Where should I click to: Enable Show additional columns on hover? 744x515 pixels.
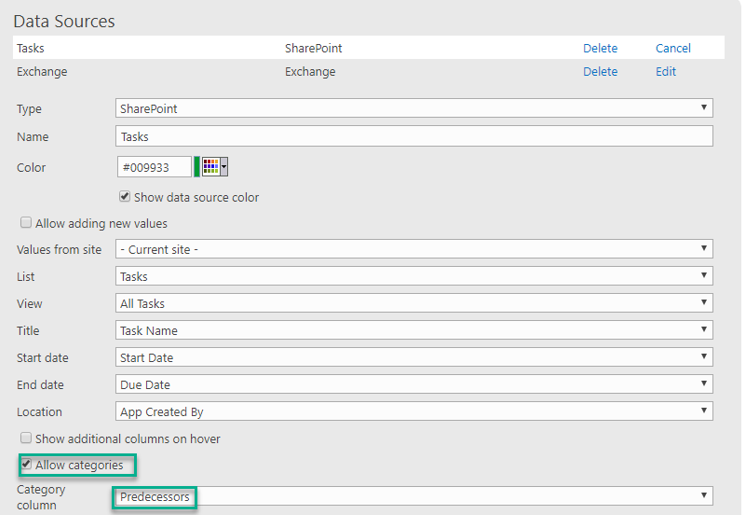click(26, 438)
